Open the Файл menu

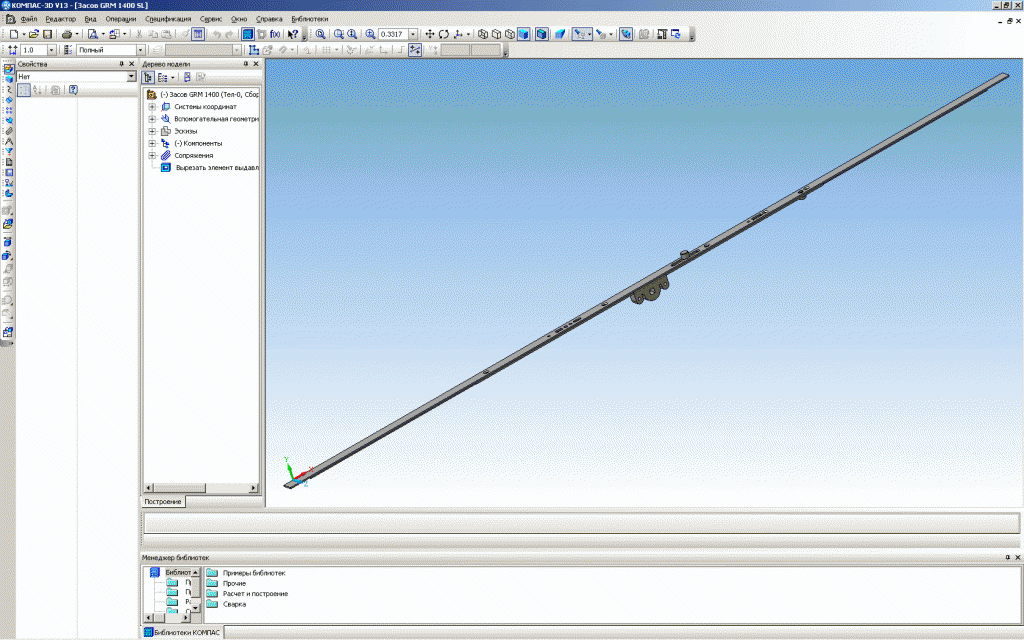tap(28, 19)
